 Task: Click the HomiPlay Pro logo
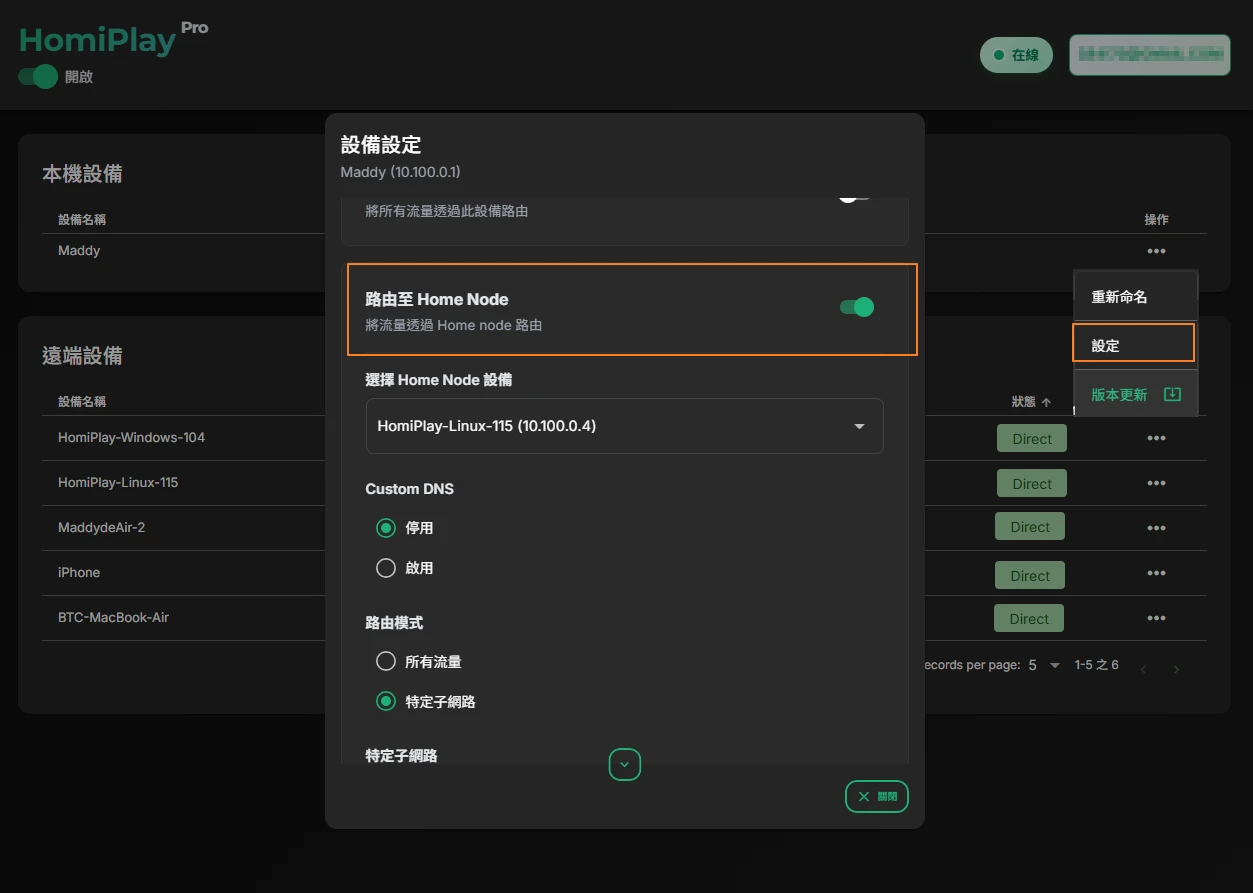click(x=113, y=39)
